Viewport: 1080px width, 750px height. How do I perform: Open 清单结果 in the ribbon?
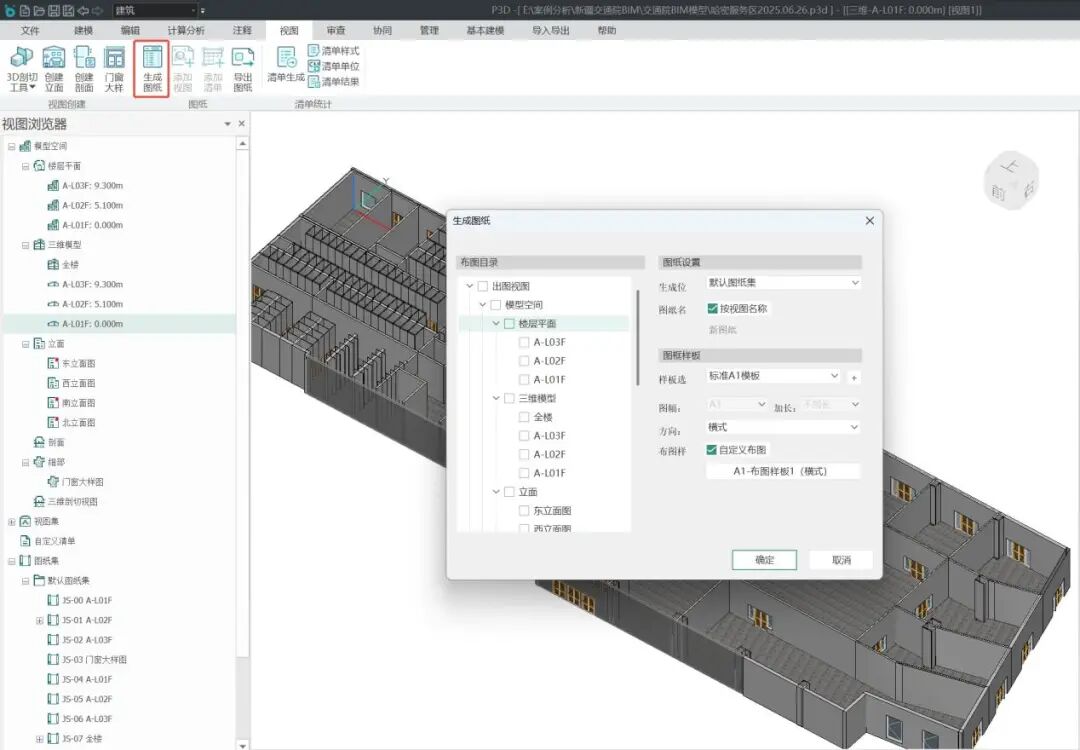(x=333, y=82)
